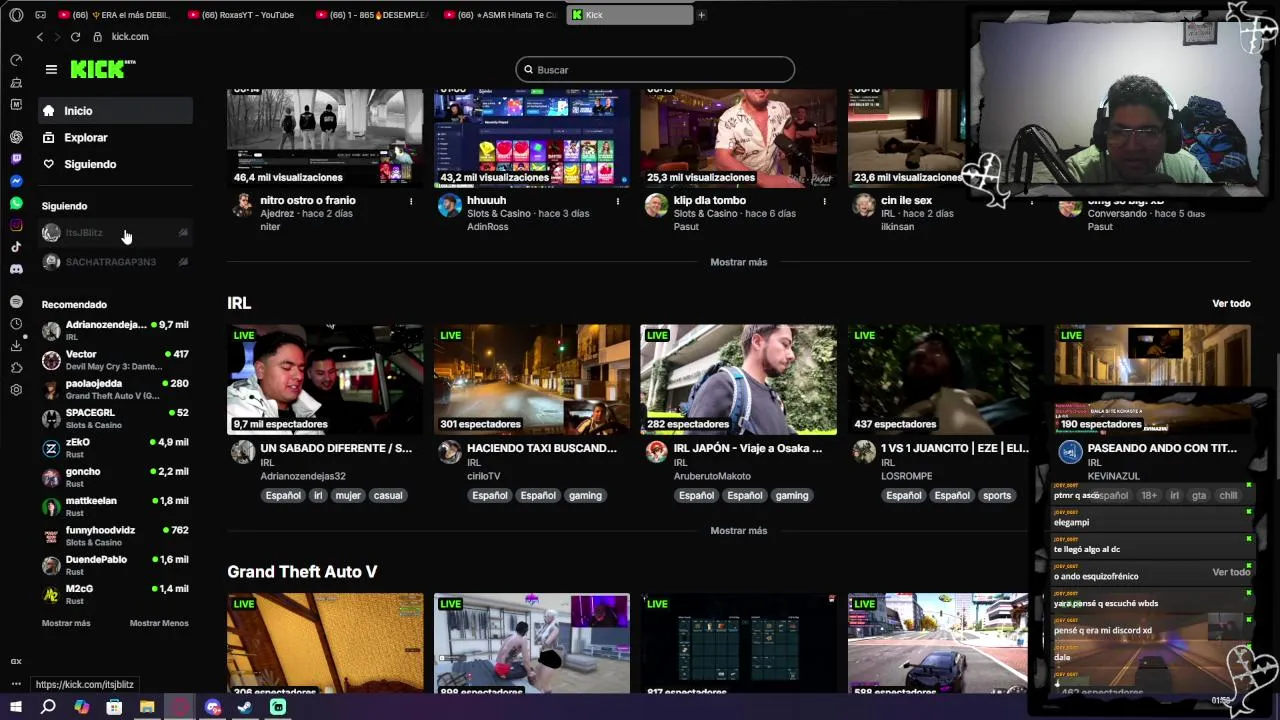Click the 'sports' tag on LOSROMPE stream
Screen dimensions: 1280x720
point(996,496)
